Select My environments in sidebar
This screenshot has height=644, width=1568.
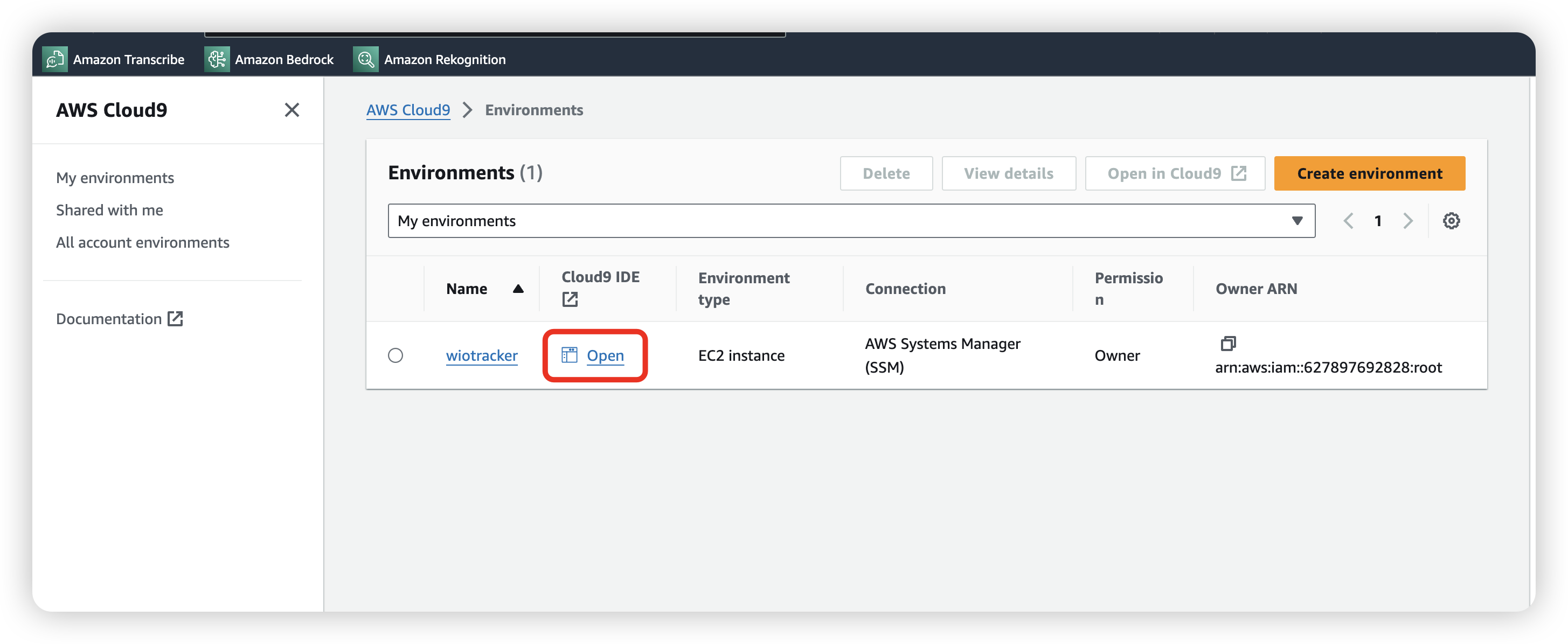[115, 178]
